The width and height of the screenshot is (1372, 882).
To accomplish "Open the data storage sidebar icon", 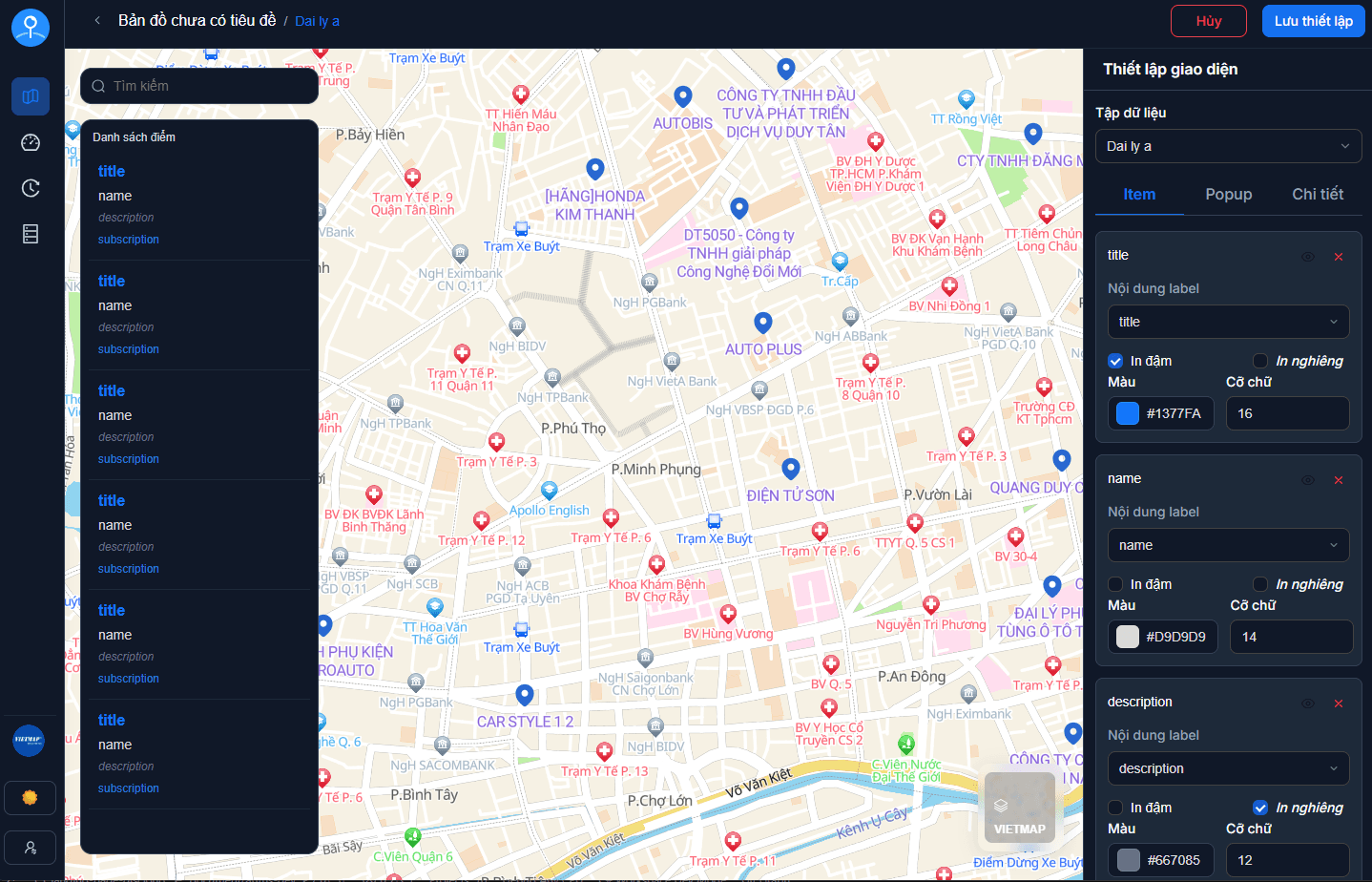I will coord(31,234).
